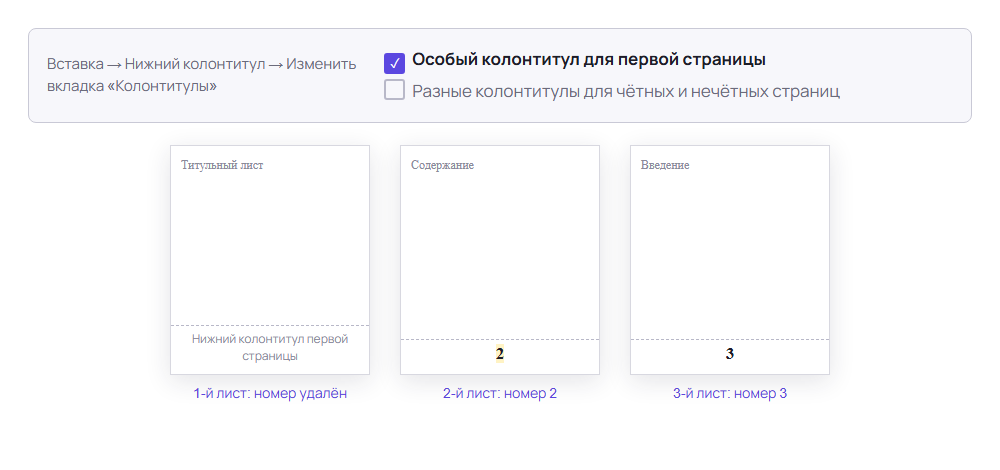Click caption «1-й лист: номер удалён»
Image resolution: width=1000 pixels, height=470 pixels.
pos(270,393)
